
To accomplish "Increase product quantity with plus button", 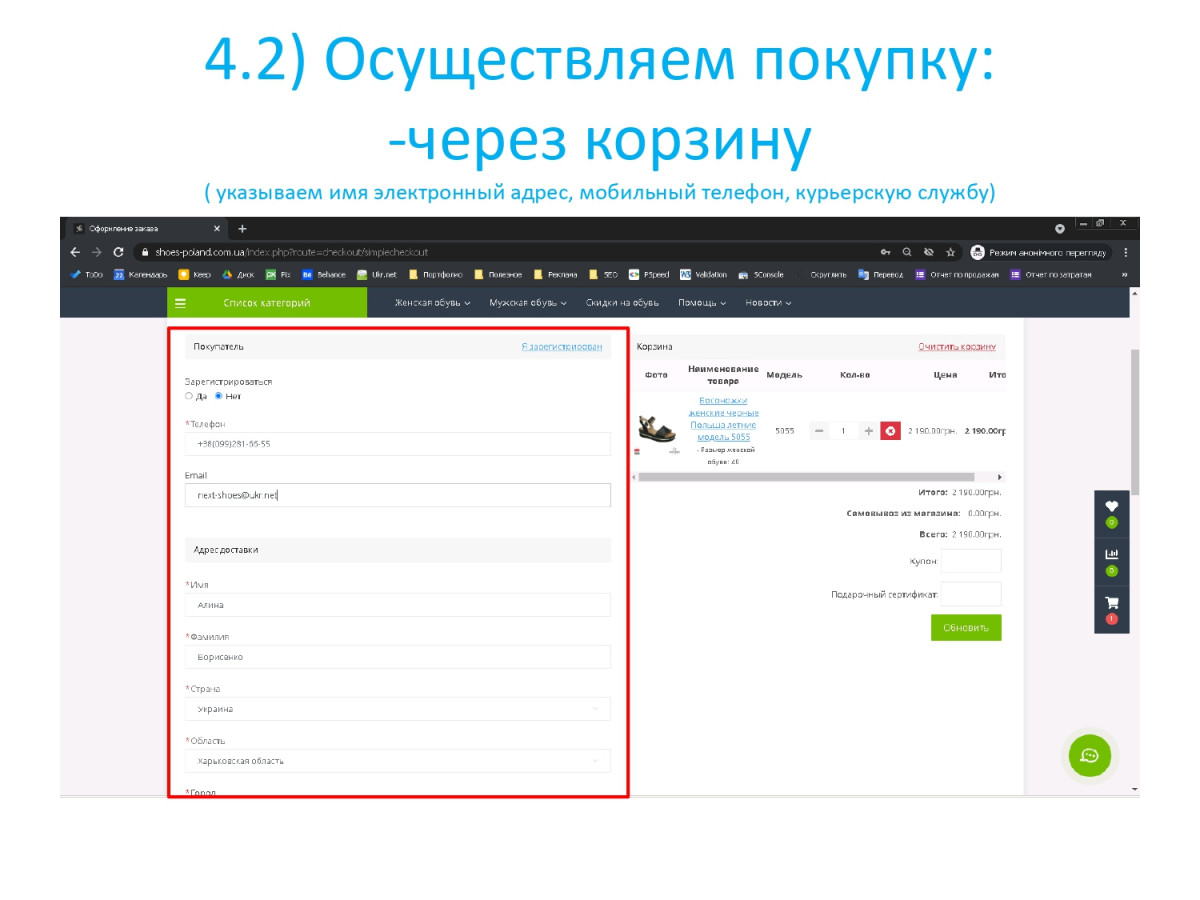I will click(x=868, y=431).
